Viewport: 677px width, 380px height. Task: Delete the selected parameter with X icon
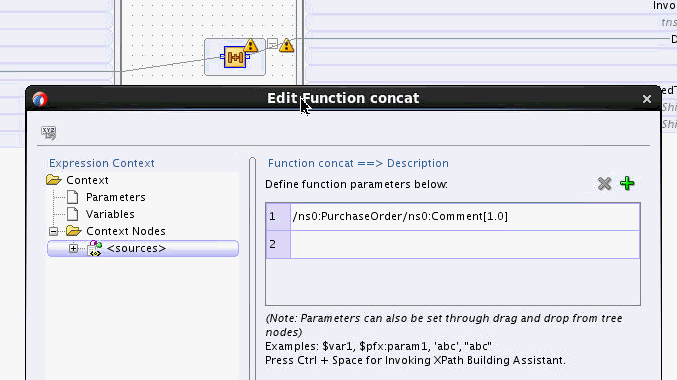point(604,184)
